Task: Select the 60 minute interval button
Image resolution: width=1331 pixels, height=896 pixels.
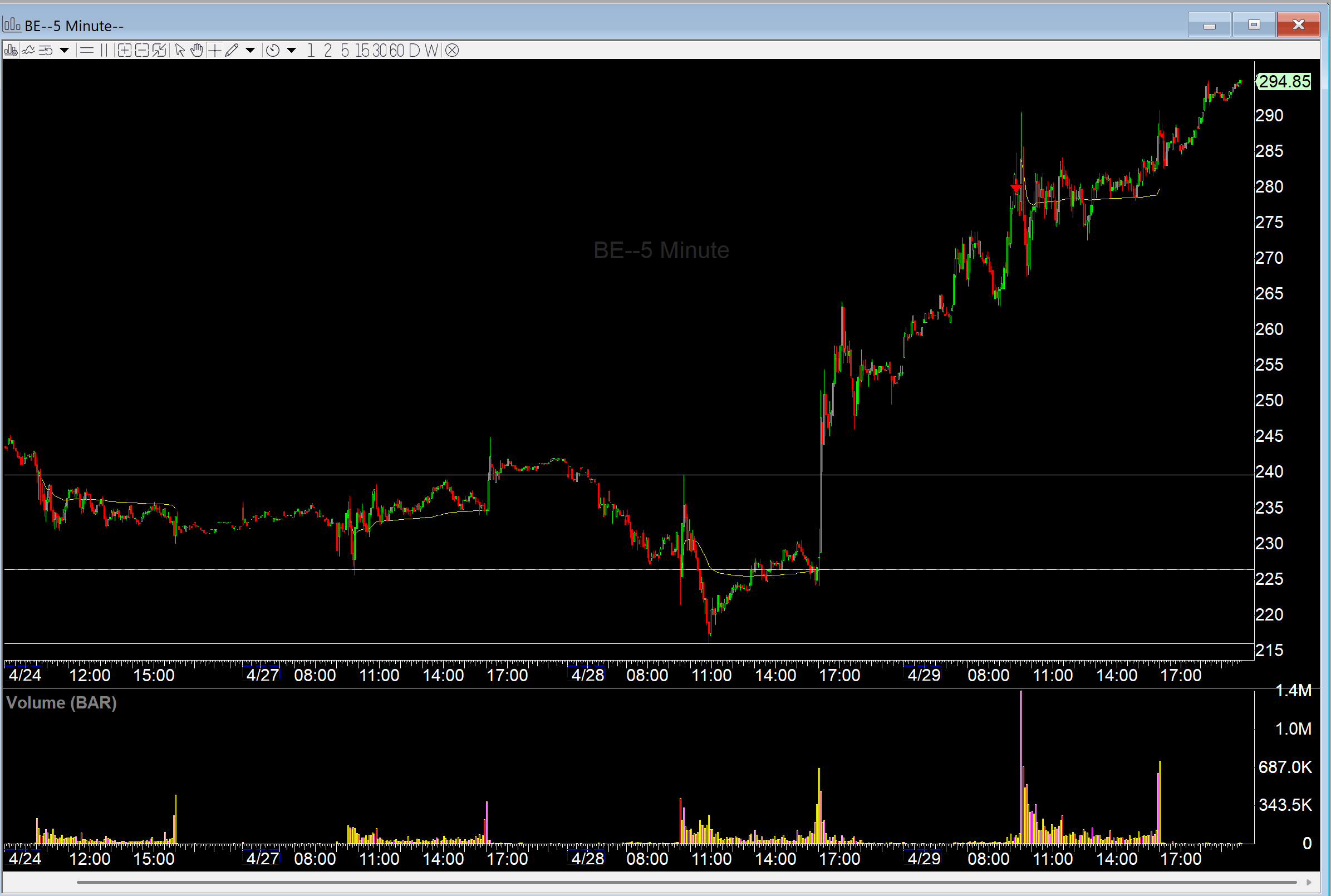Action: click(396, 51)
